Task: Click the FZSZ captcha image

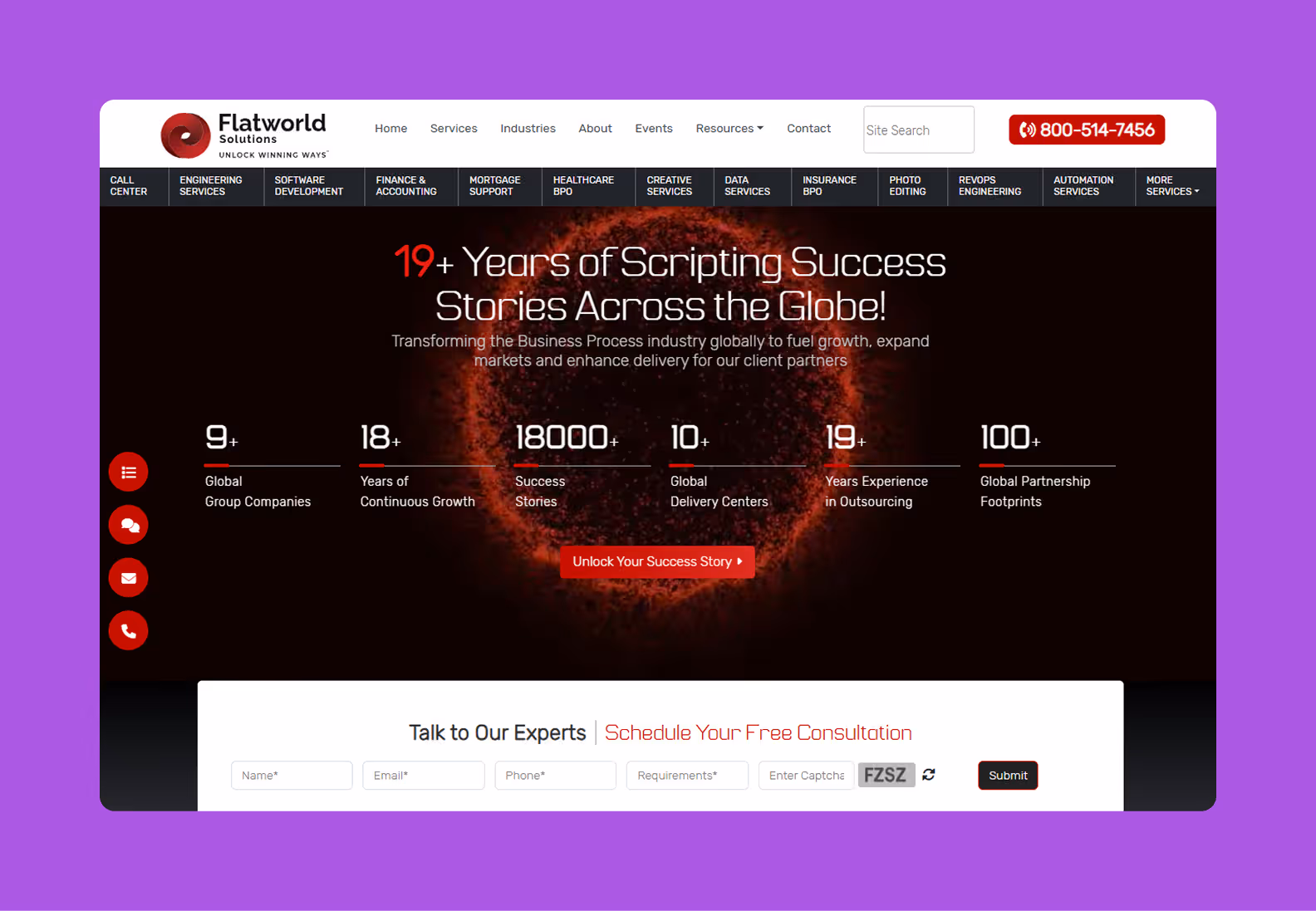Action: [x=886, y=775]
